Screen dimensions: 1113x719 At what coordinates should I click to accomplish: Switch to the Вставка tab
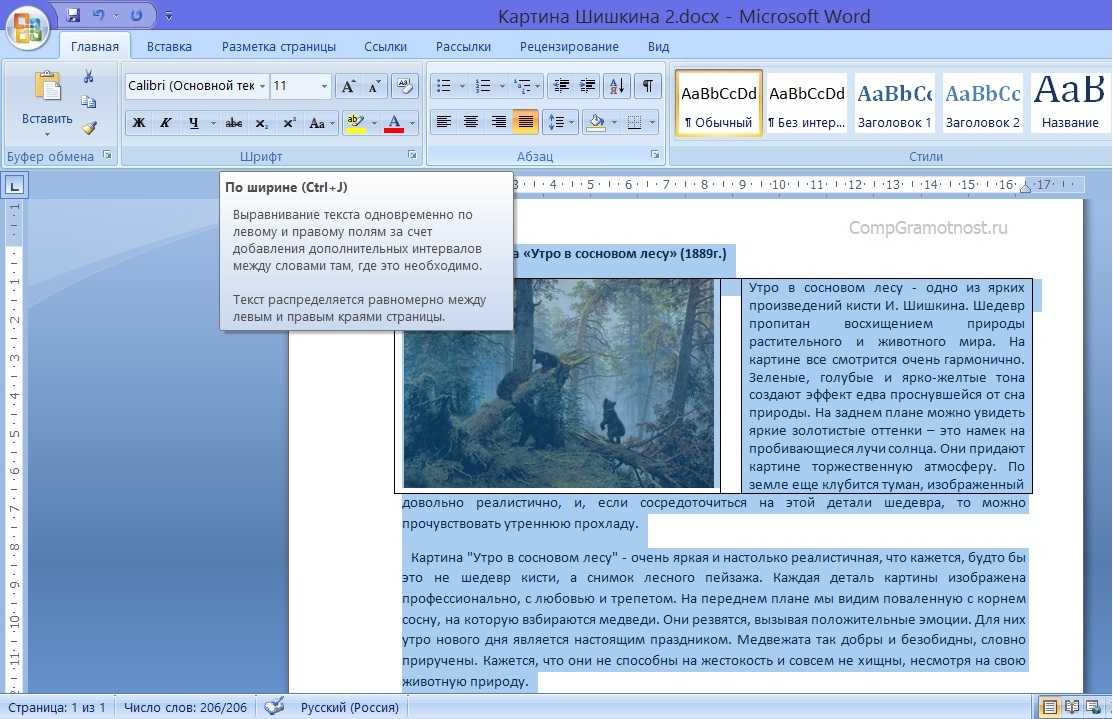(169, 46)
